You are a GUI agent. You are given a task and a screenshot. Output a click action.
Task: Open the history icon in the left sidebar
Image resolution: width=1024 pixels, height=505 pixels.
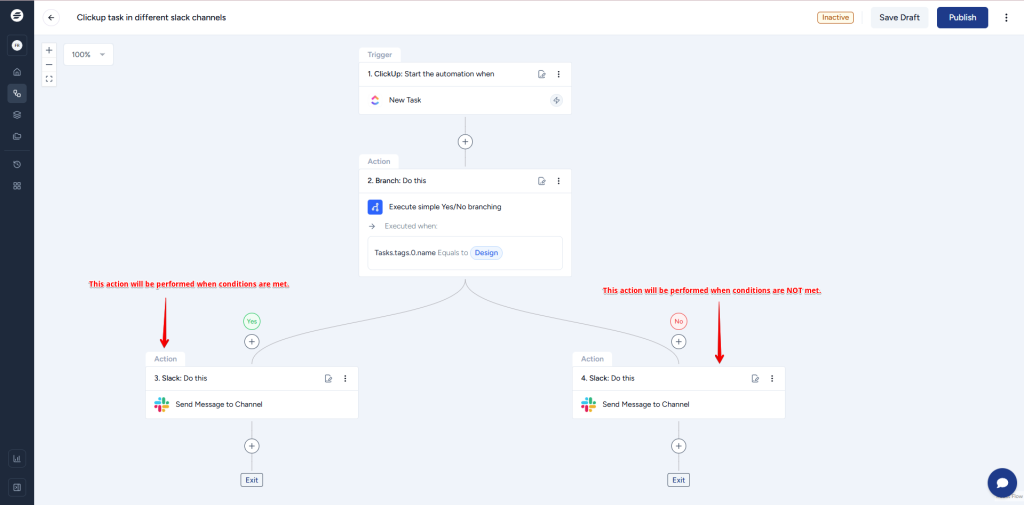click(17, 164)
